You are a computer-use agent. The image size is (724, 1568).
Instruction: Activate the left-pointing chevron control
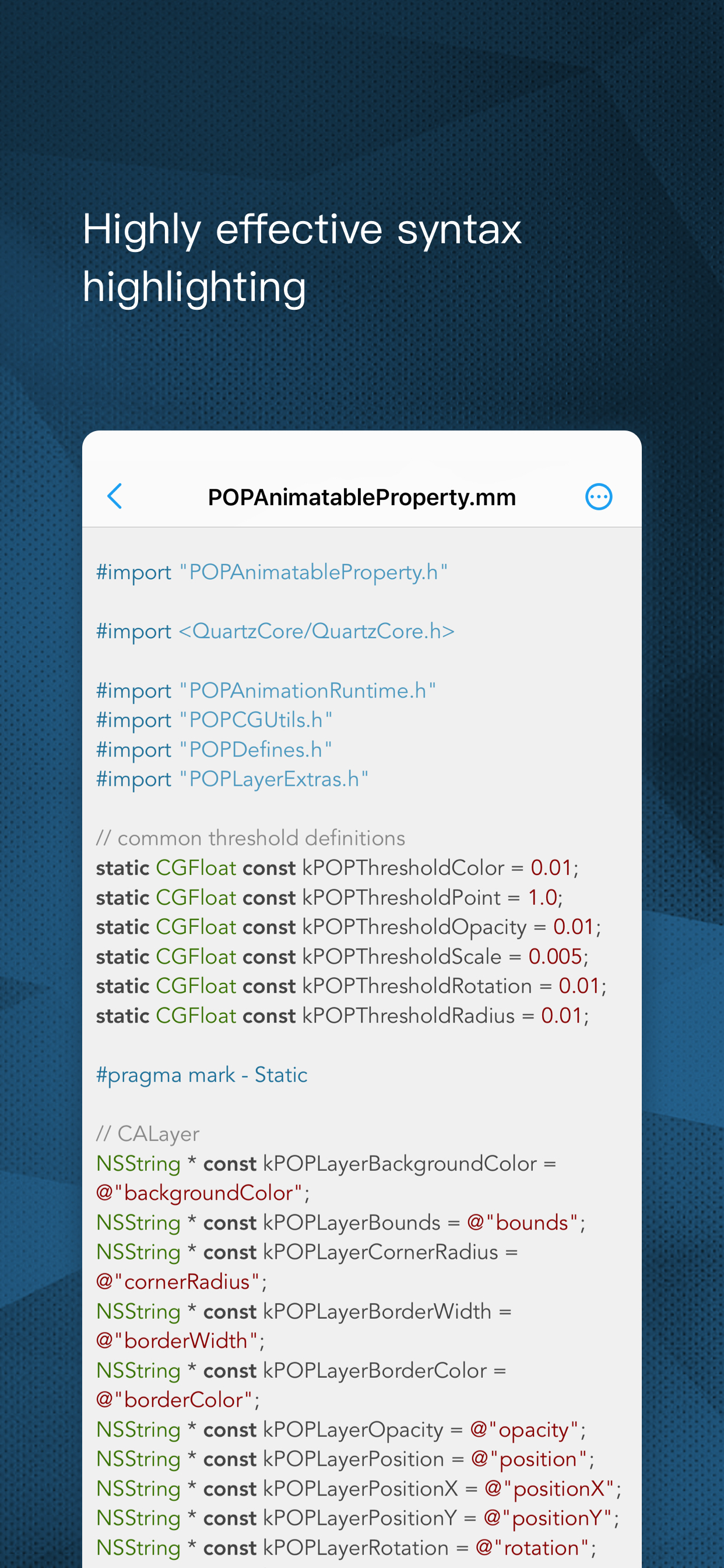click(x=115, y=496)
